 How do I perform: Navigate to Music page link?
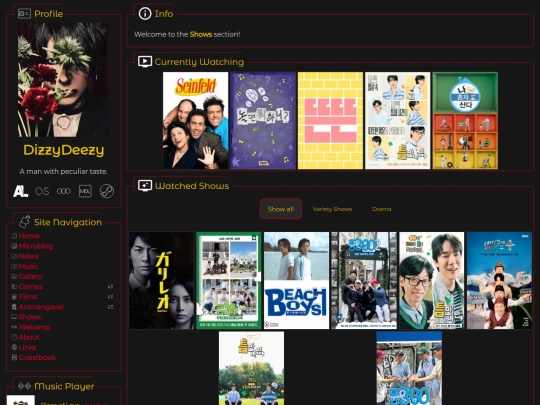point(29,267)
